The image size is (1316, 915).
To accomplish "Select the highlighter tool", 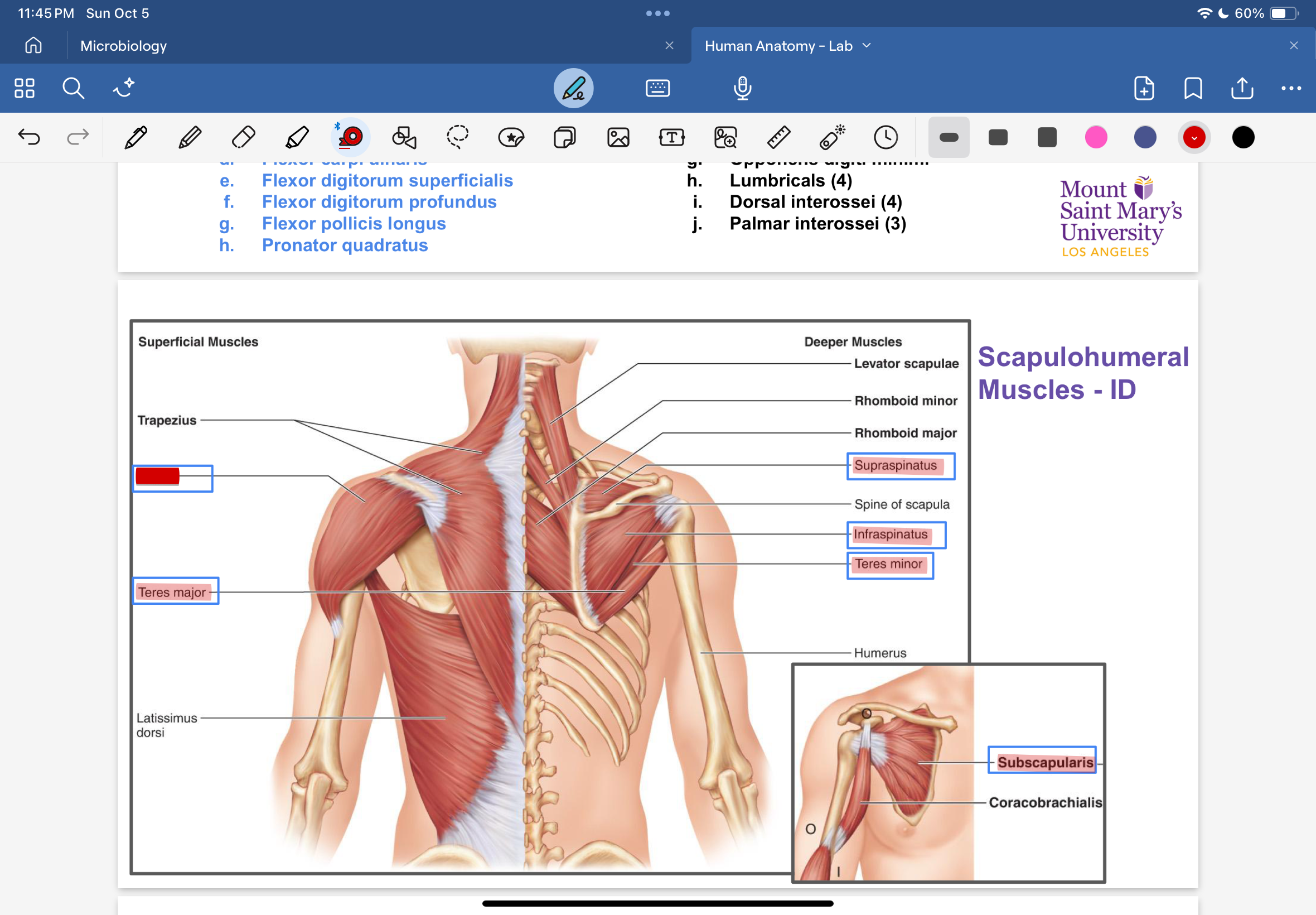I will pos(297,138).
